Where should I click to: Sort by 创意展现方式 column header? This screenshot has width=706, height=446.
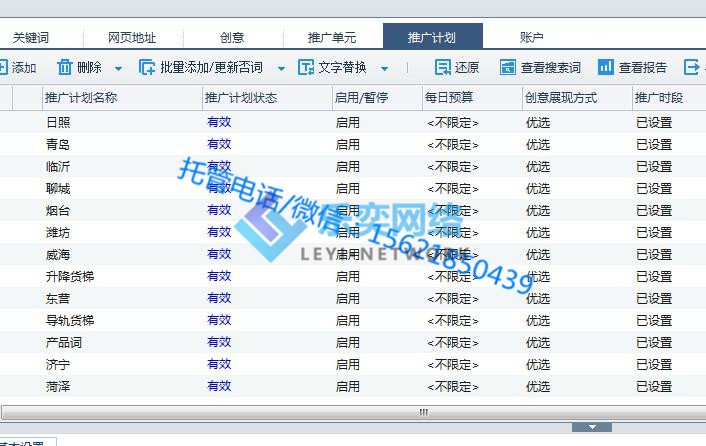pyautogui.click(x=578, y=98)
